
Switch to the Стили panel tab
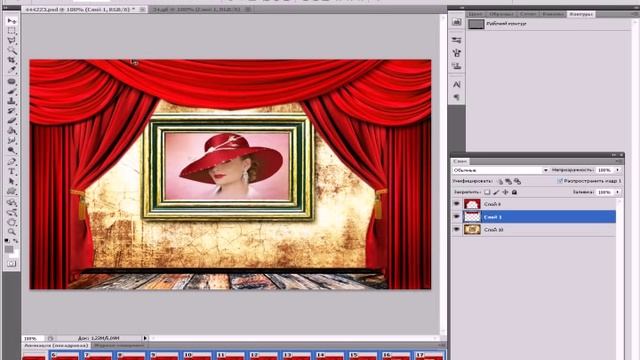coord(528,14)
